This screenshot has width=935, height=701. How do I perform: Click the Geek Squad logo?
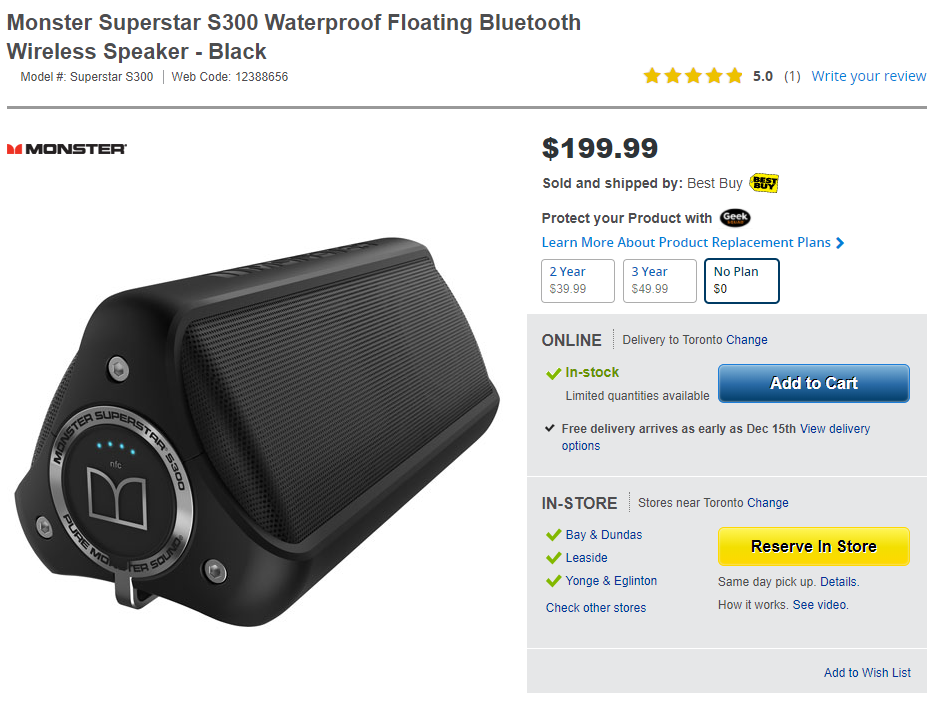pyautogui.click(x=735, y=218)
